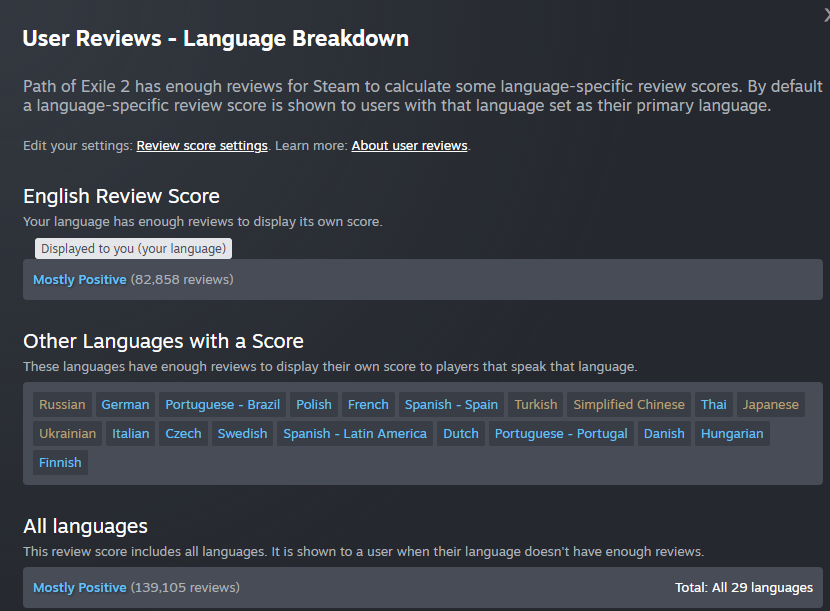The image size is (830, 611).
Task: Click the 'Total: All 29 languages' text
Action: (744, 588)
